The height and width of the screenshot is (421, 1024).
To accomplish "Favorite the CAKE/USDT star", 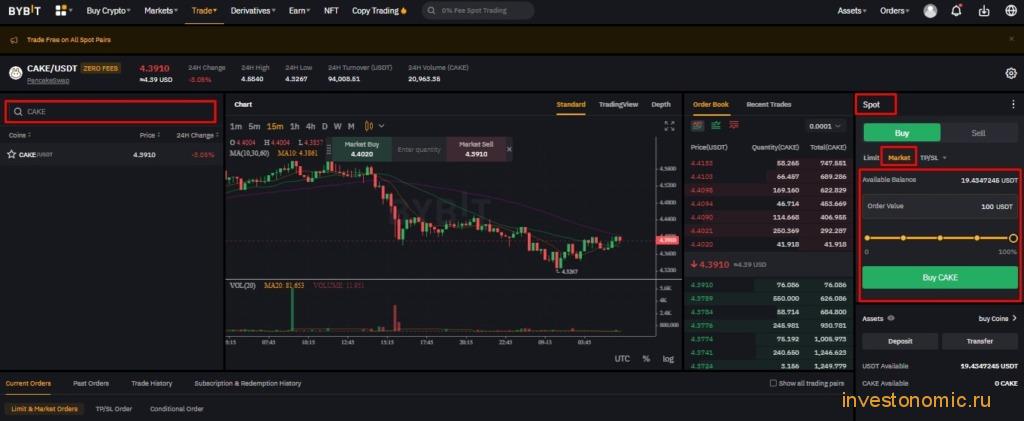I will [11, 155].
